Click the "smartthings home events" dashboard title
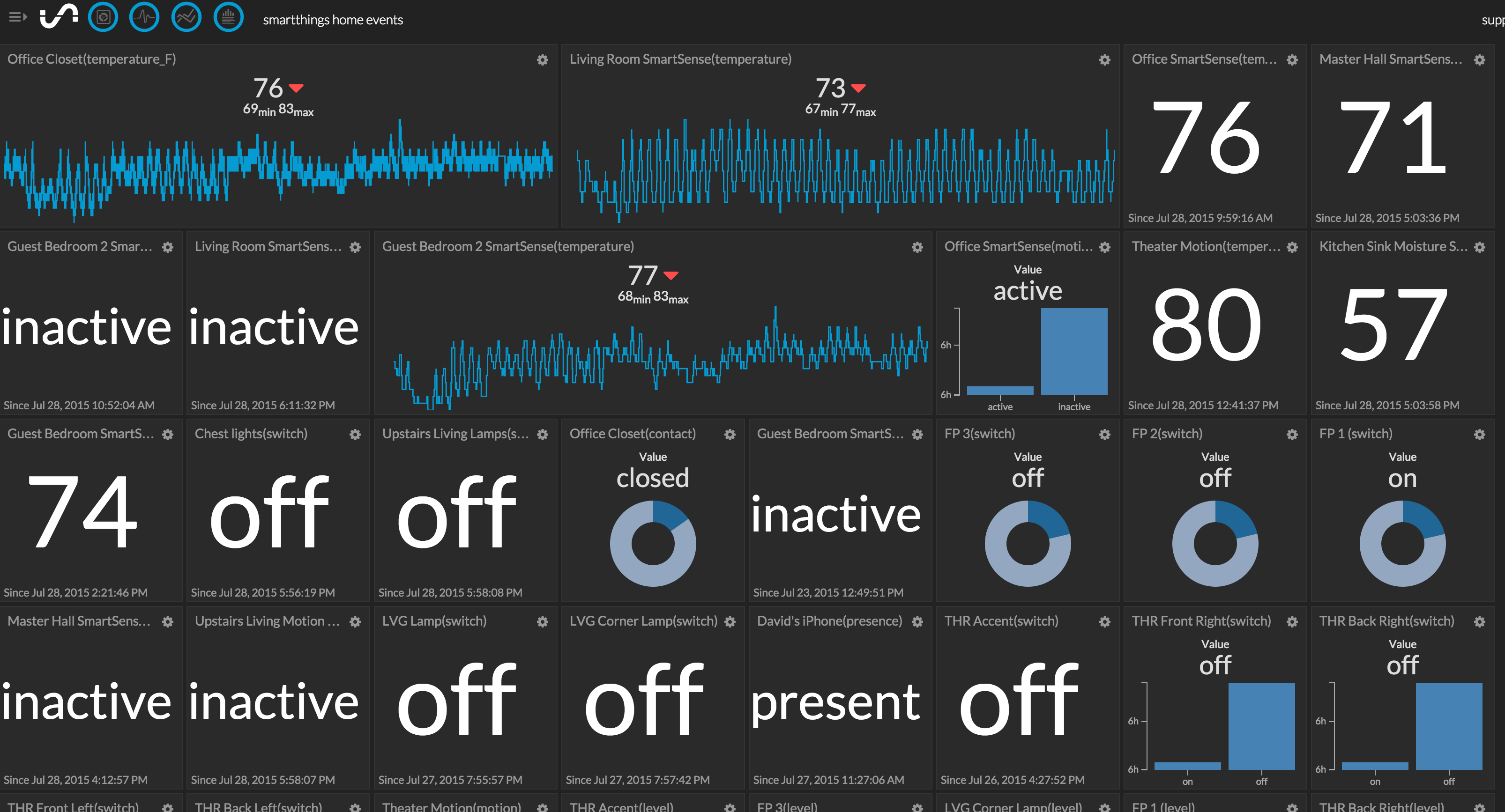 pos(332,20)
